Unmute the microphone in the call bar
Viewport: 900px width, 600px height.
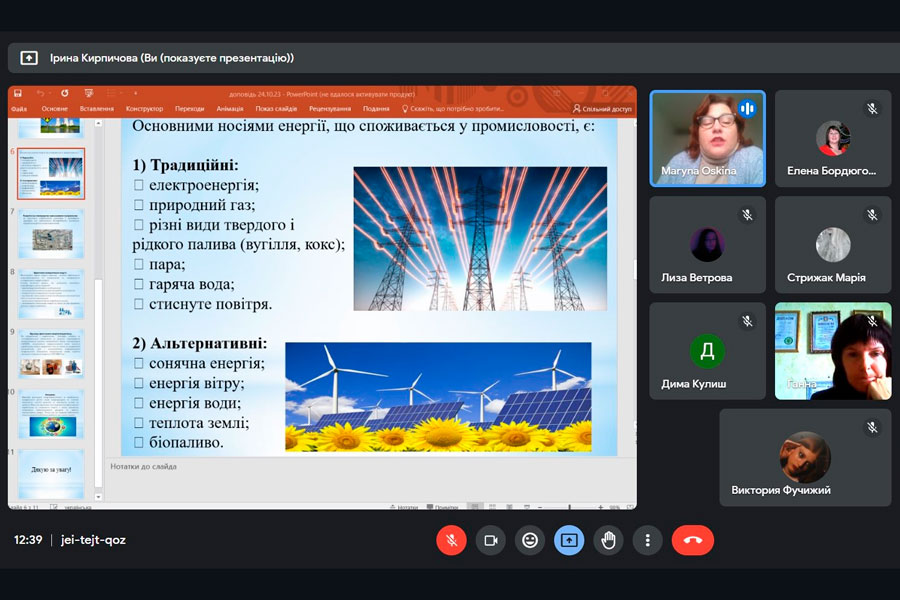(x=451, y=540)
